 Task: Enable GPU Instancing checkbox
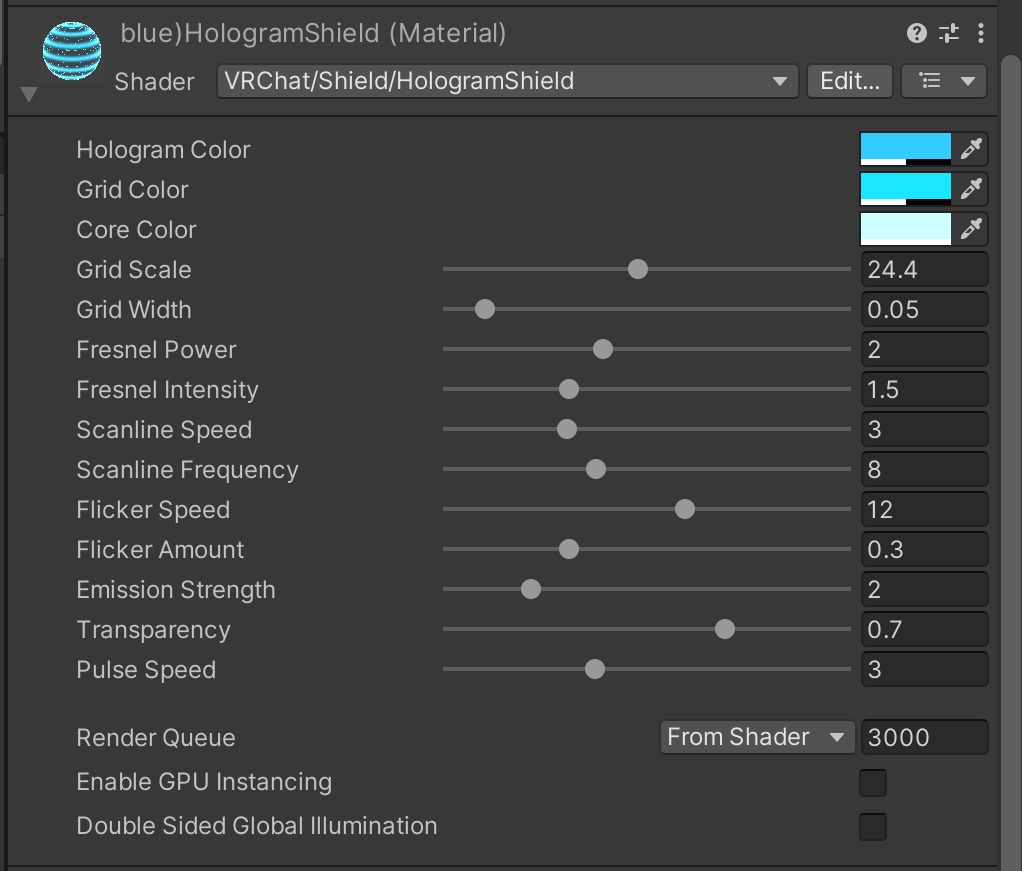click(873, 782)
